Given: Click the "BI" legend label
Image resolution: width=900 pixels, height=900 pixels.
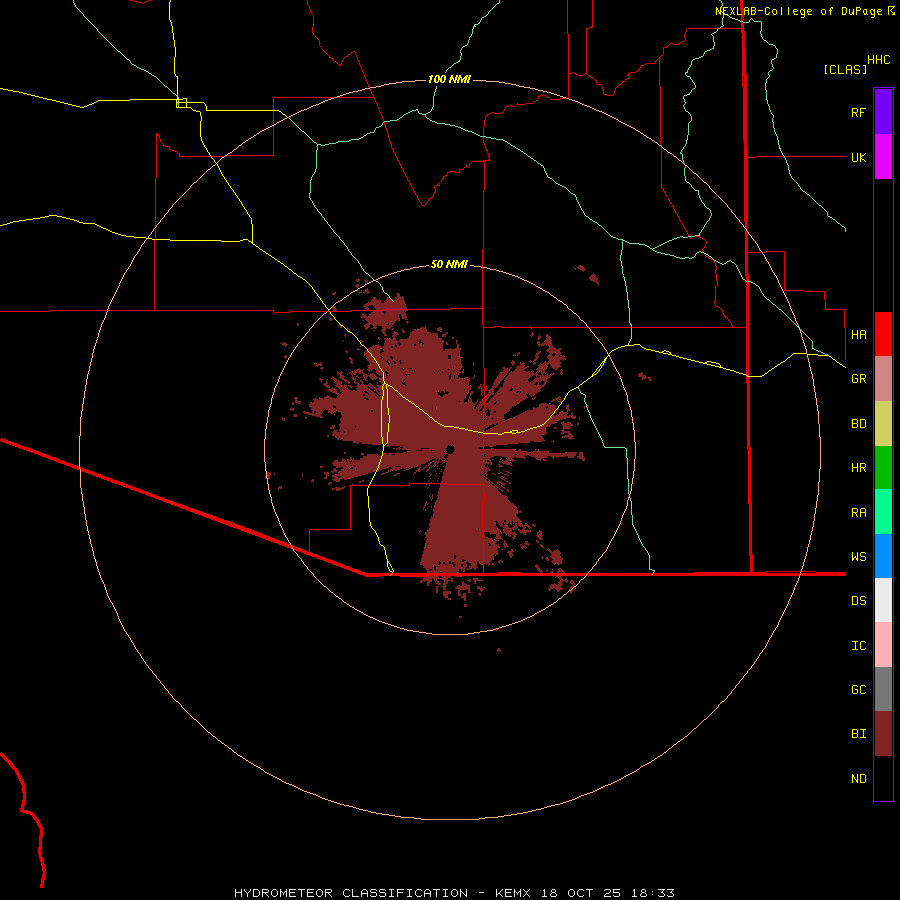Looking at the screenshot, I should click(858, 734).
